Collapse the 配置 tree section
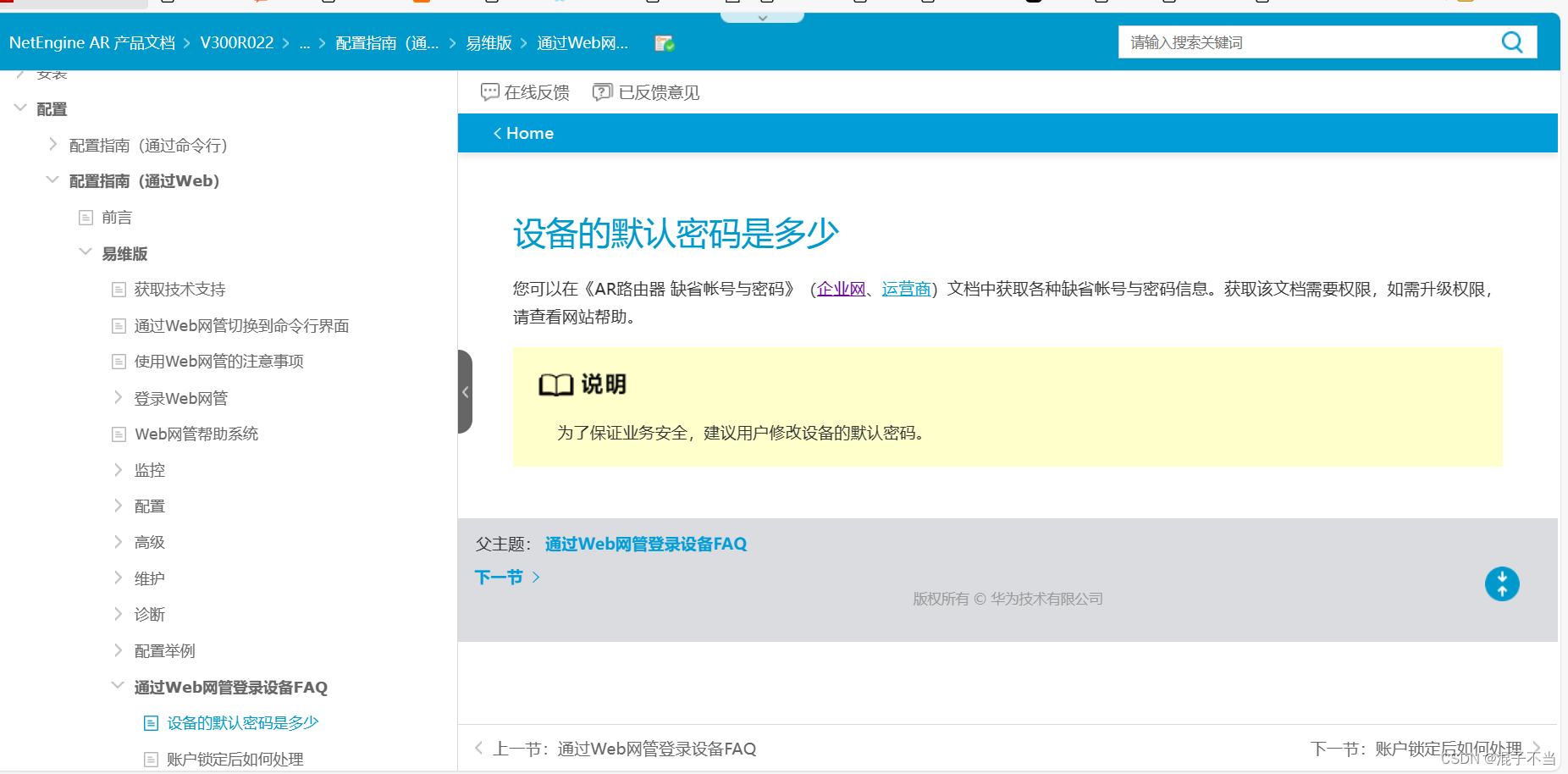 click(x=20, y=108)
